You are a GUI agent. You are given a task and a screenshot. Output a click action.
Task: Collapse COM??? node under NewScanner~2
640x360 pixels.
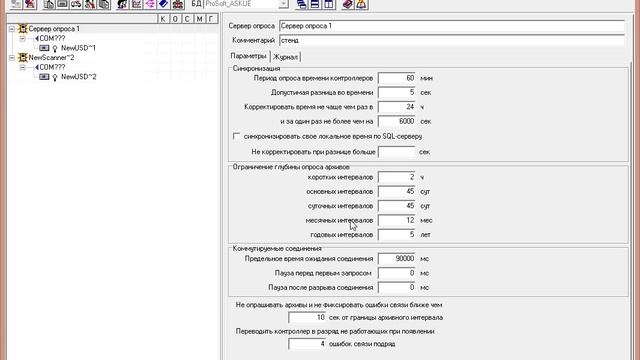22,67
